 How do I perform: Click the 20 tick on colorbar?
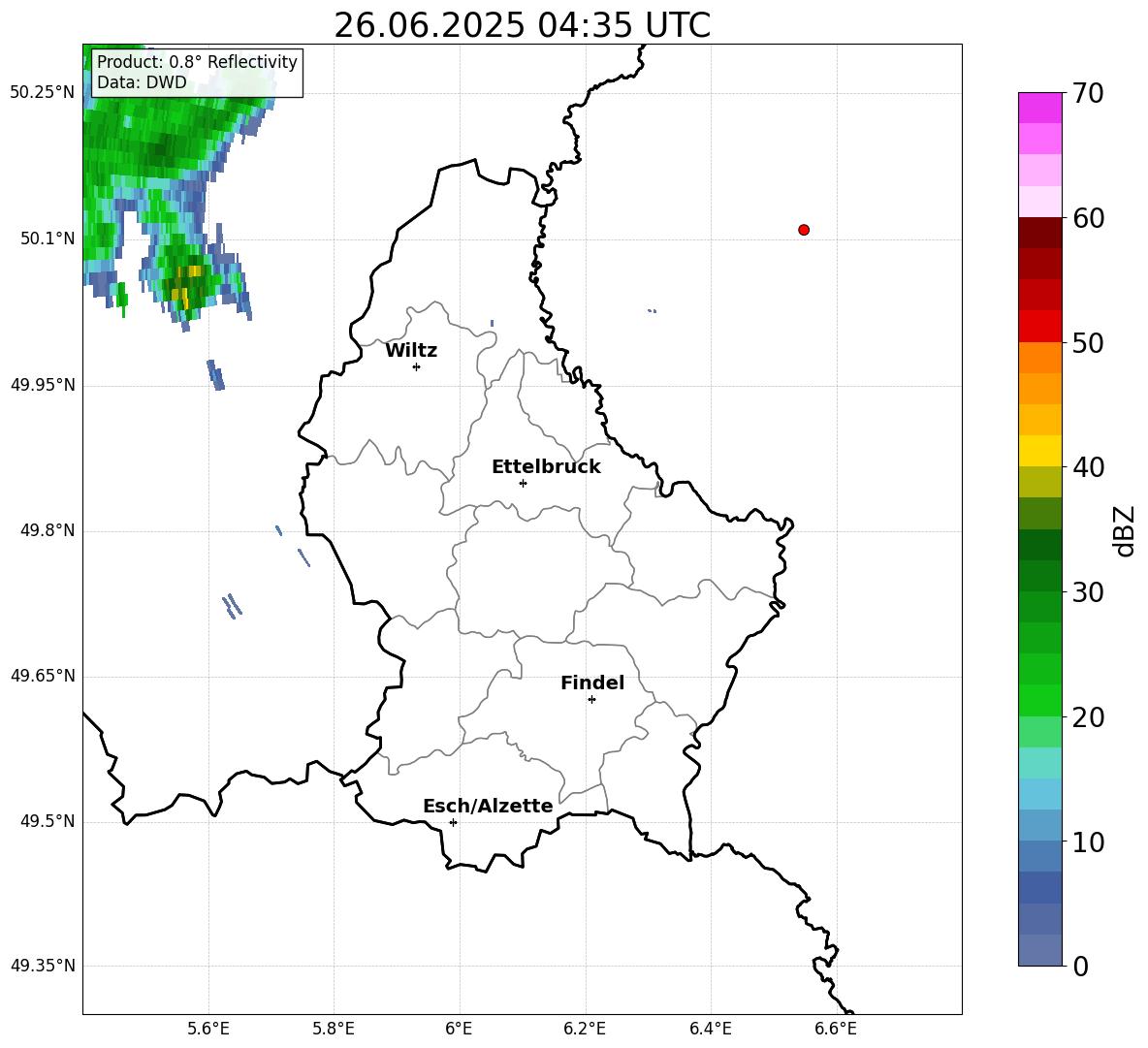pyautogui.click(x=1087, y=717)
